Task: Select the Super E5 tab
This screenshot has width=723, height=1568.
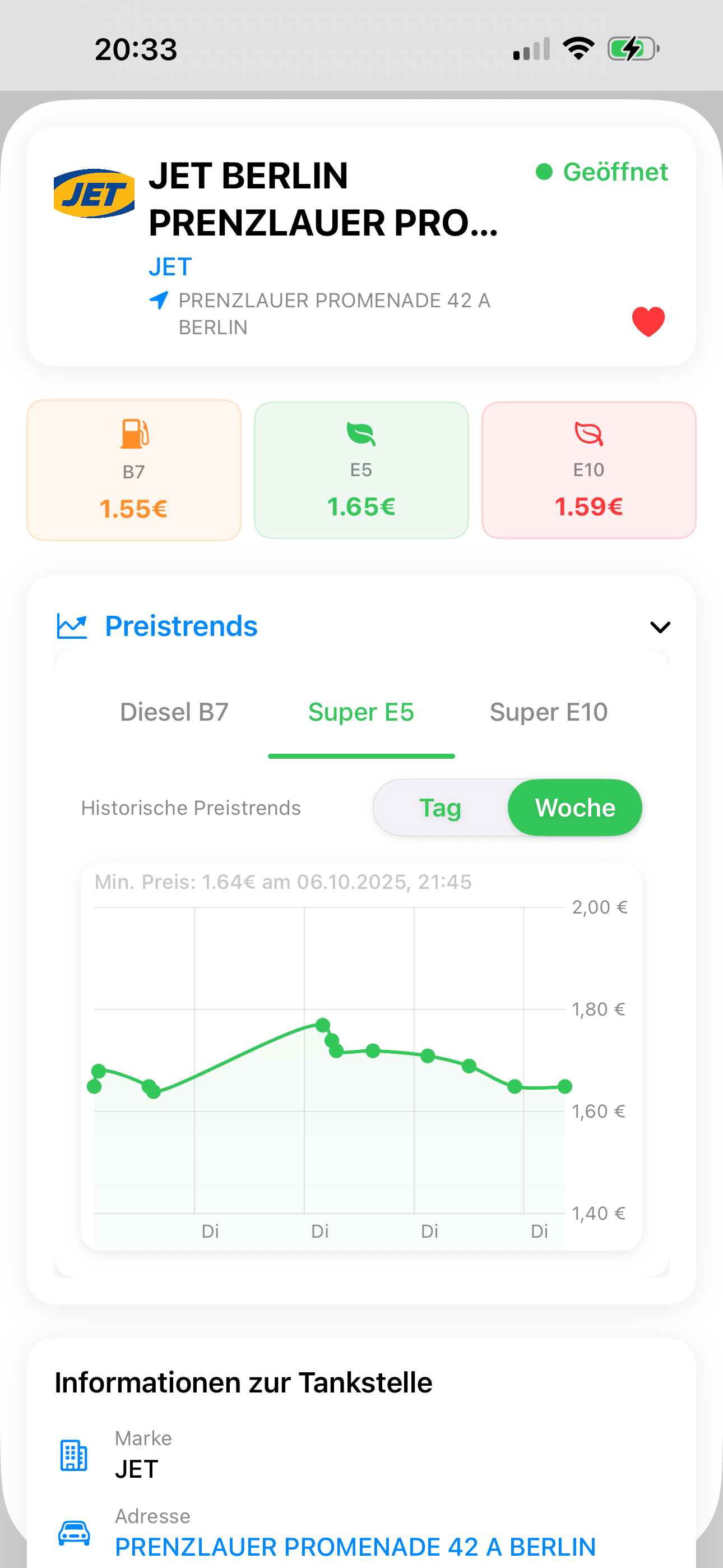Action: tap(361, 712)
